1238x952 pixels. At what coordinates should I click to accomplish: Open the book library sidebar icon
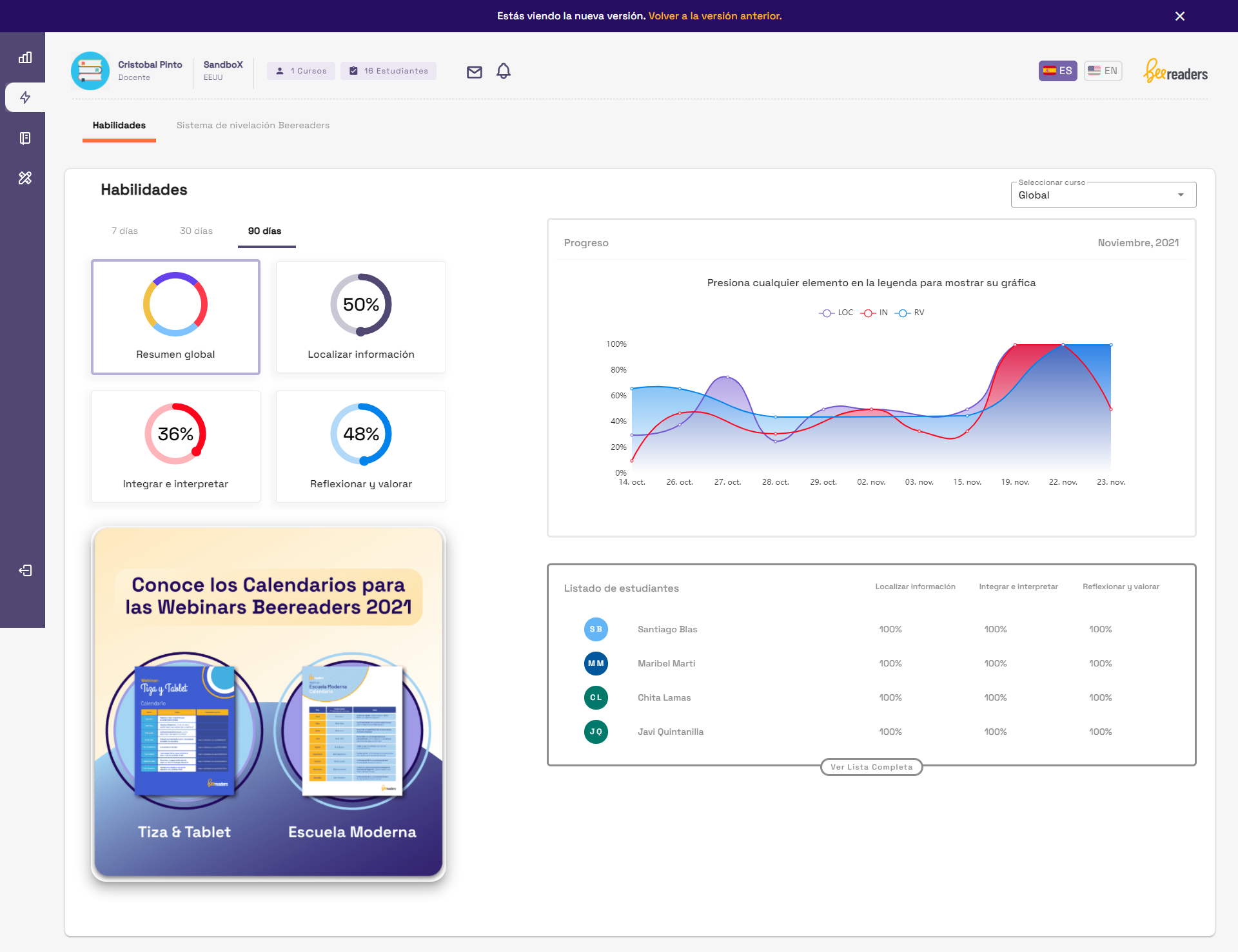click(x=25, y=138)
